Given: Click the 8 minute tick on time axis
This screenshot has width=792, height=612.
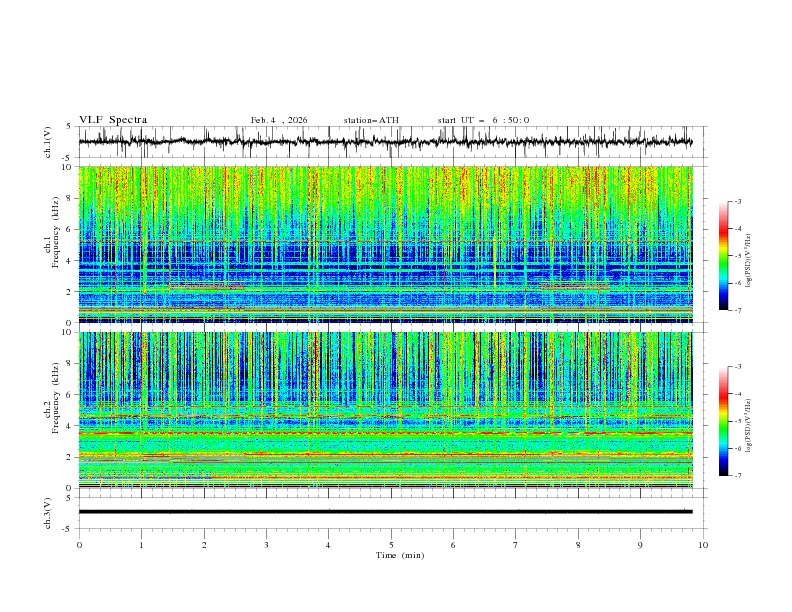Looking at the screenshot, I should [x=578, y=545].
